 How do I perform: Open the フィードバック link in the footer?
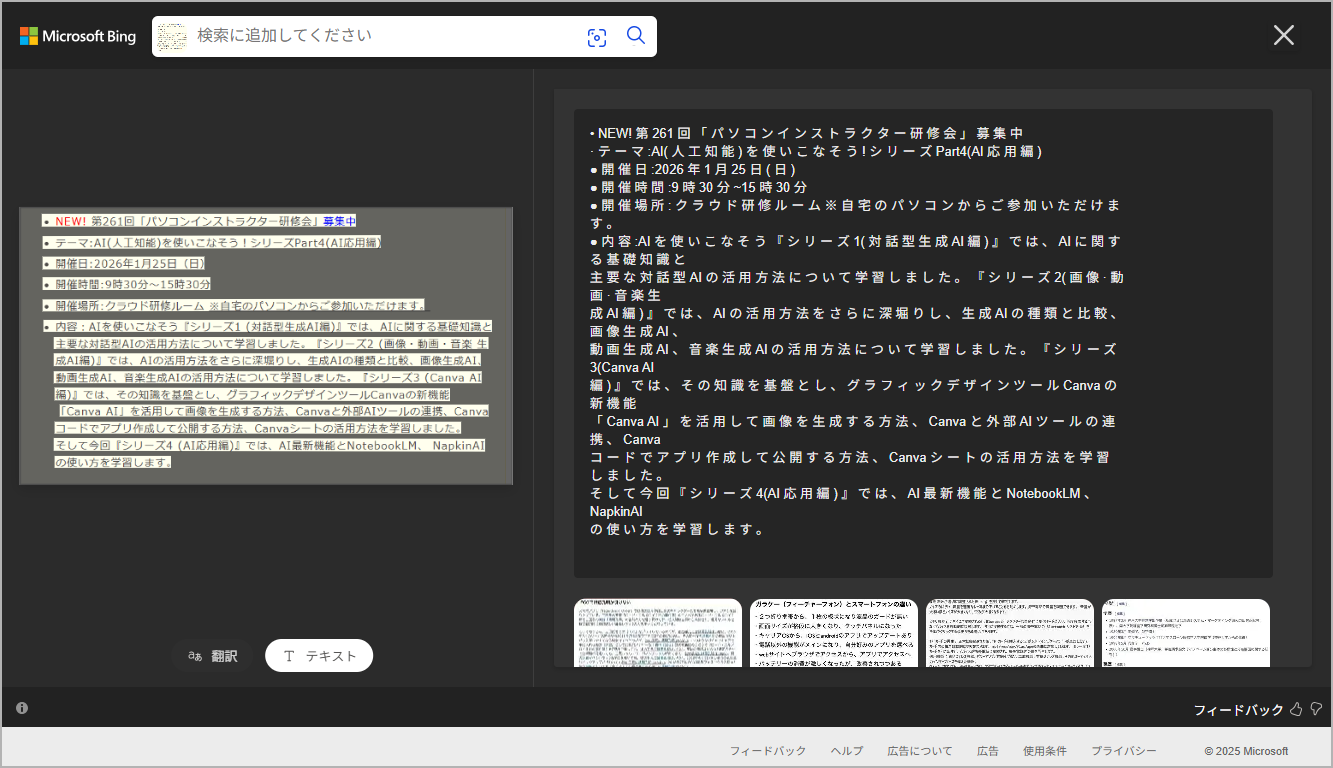pyautogui.click(x=767, y=750)
